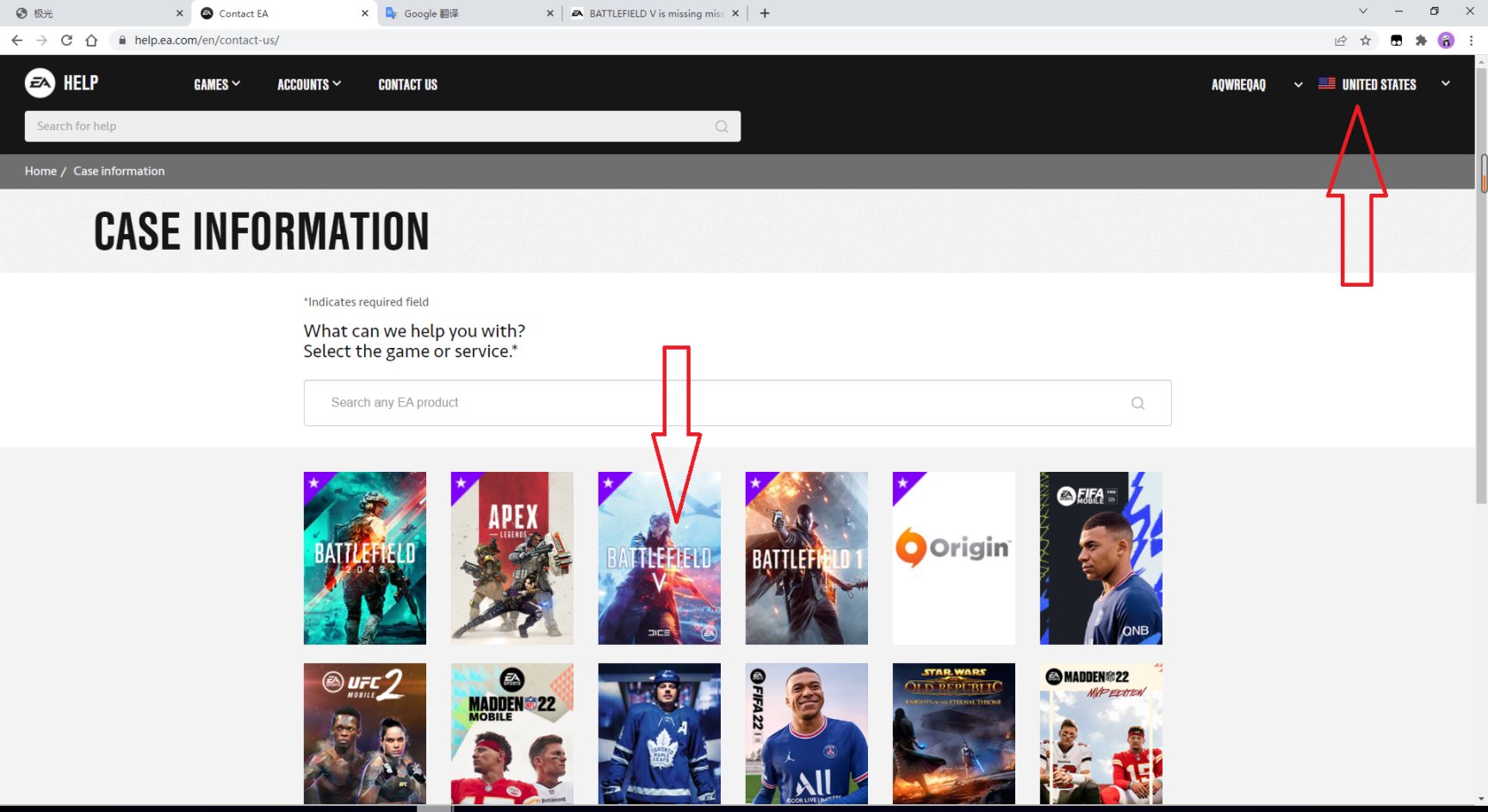Choose the Madden 22 MVP Edition tile
Screen dimensions: 1488x812
tap(1101, 734)
